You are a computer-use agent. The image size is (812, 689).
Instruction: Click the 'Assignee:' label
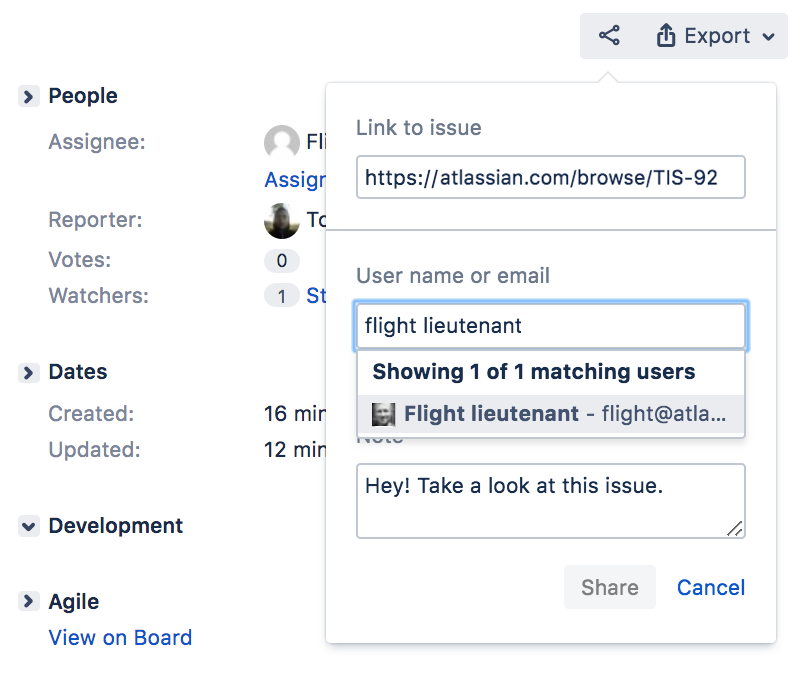97,142
